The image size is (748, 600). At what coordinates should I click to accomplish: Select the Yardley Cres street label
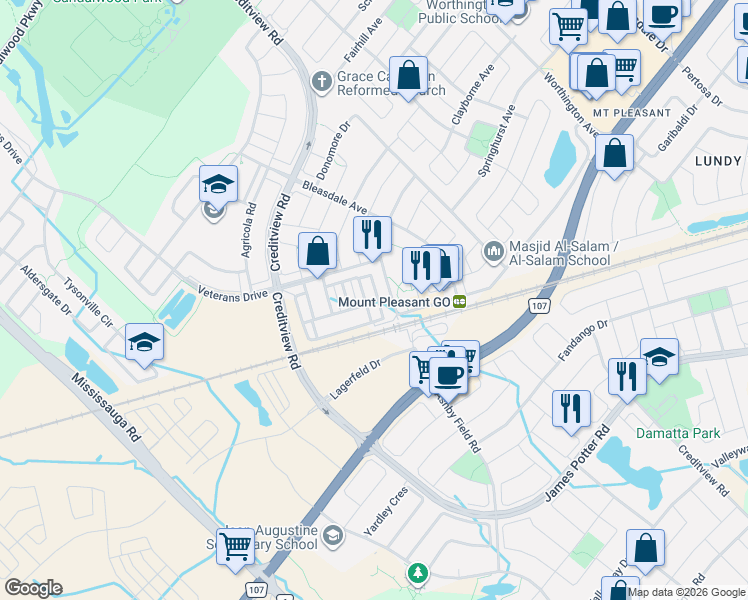tap(386, 511)
